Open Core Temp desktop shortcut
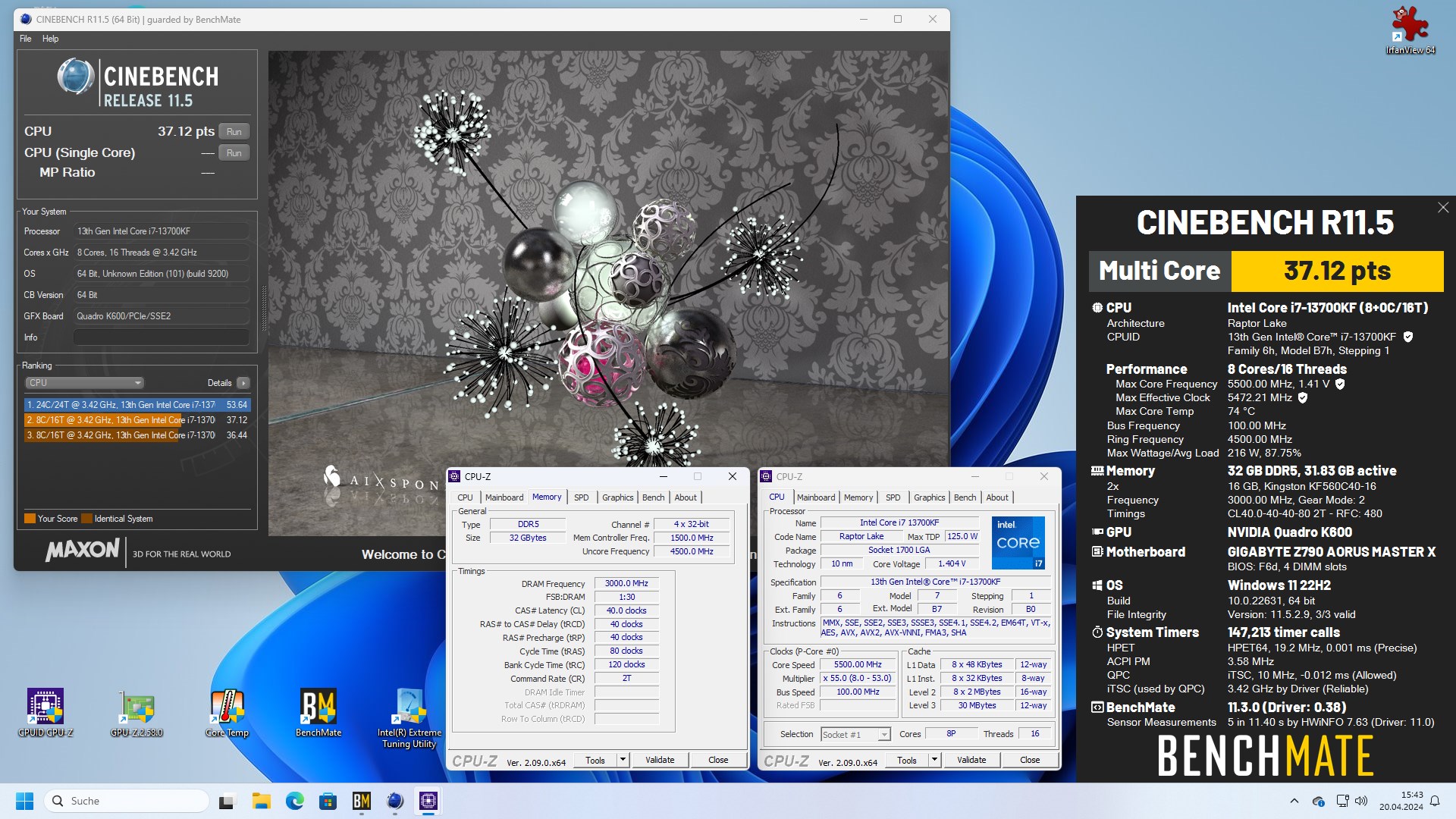Viewport: 1456px width, 819px height. pos(227,713)
